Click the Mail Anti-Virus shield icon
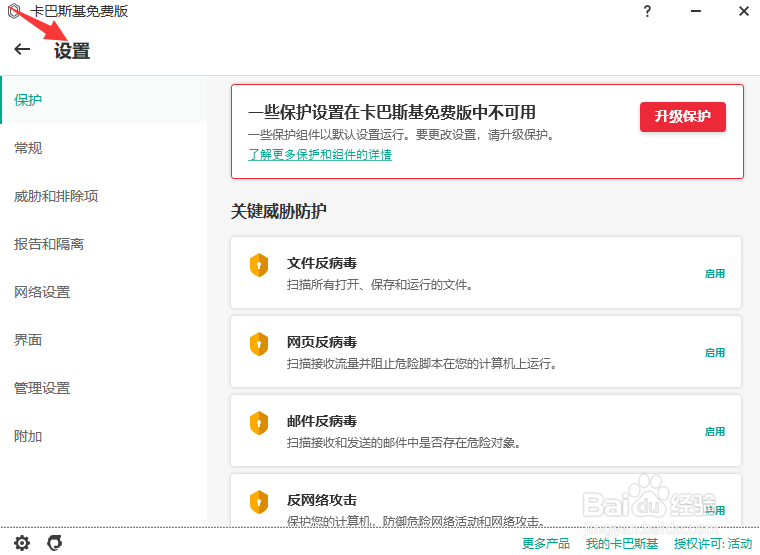This screenshot has height=555, width=760. (x=259, y=423)
